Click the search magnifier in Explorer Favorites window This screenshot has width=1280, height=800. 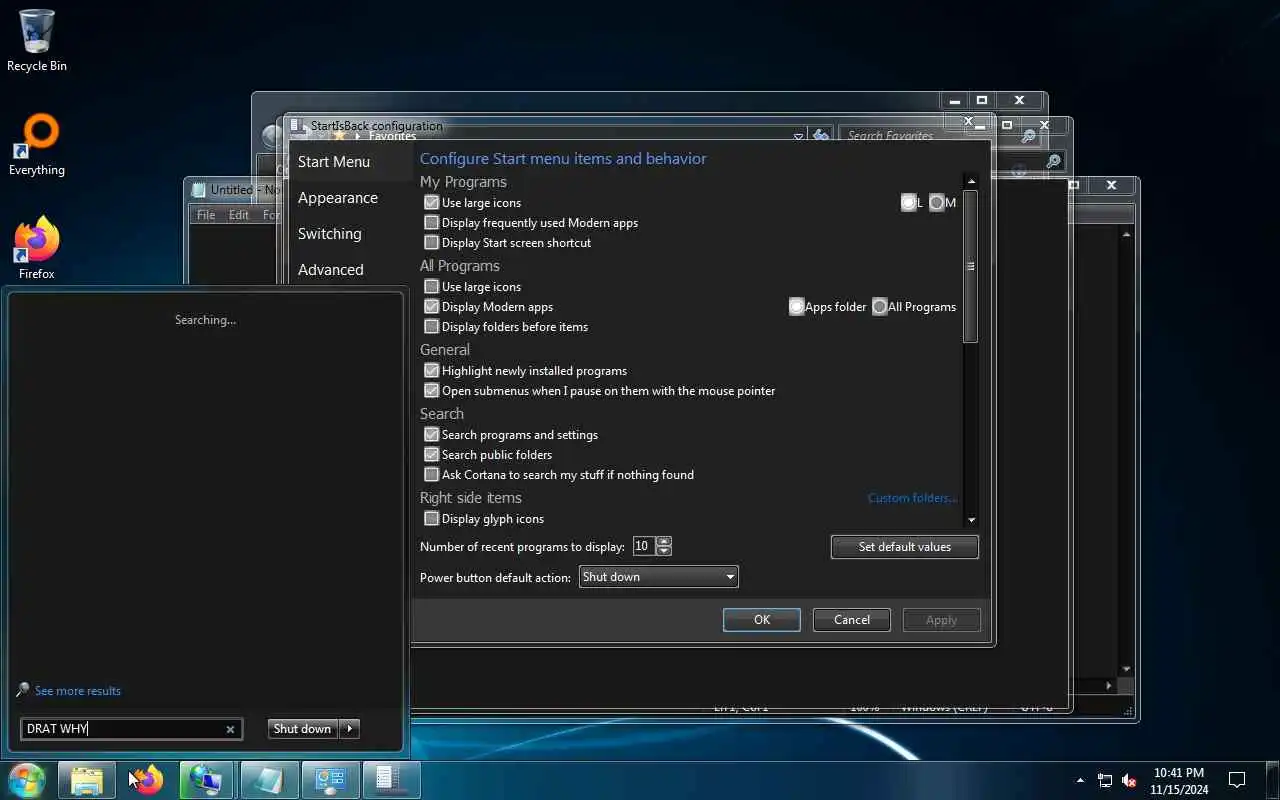point(1028,136)
